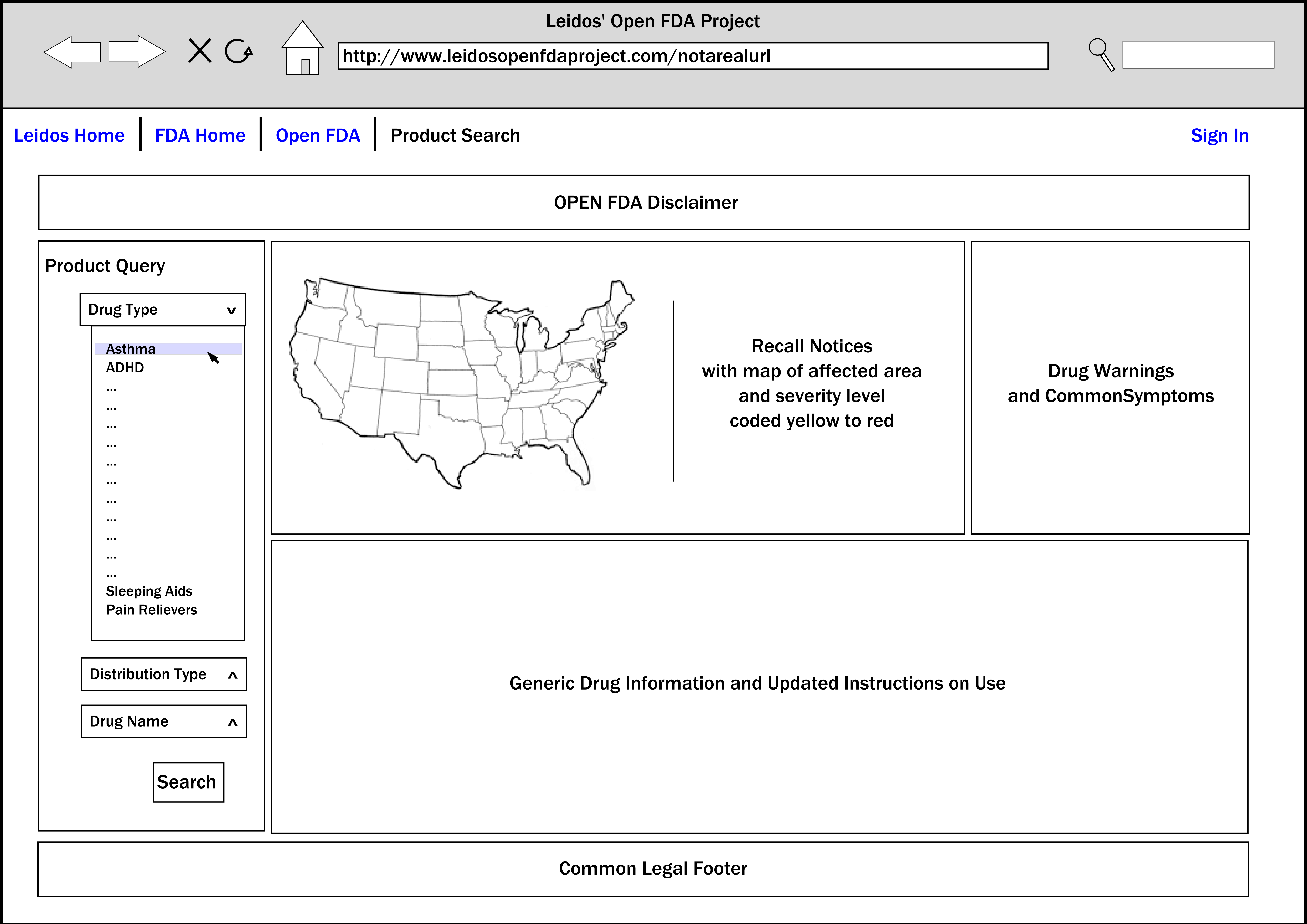
Task: Select Asthma from the drug list
Action: click(x=131, y=349)
